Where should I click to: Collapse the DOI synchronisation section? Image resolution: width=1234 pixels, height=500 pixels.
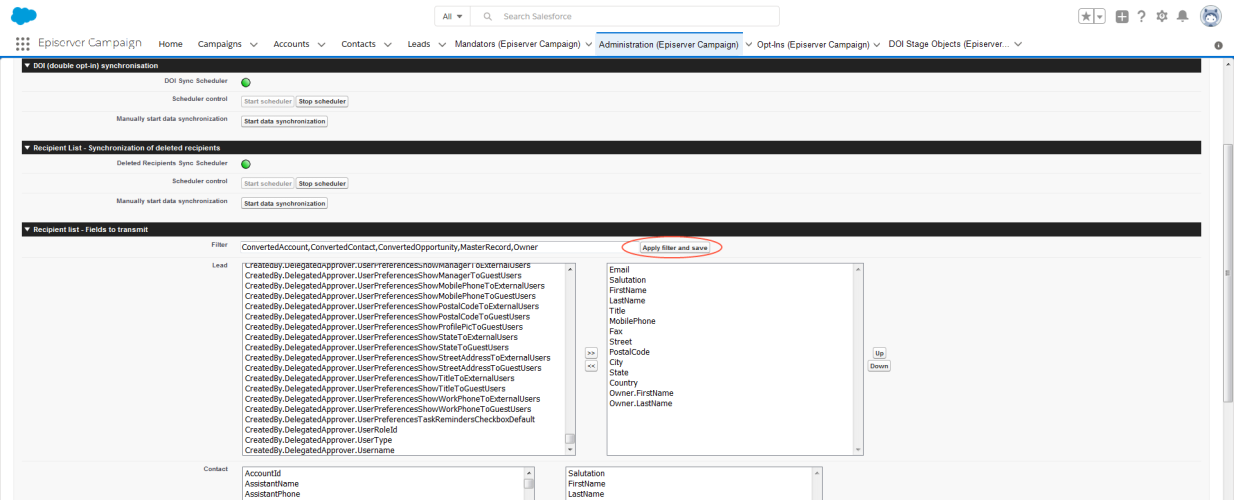[x=27, y=65]
